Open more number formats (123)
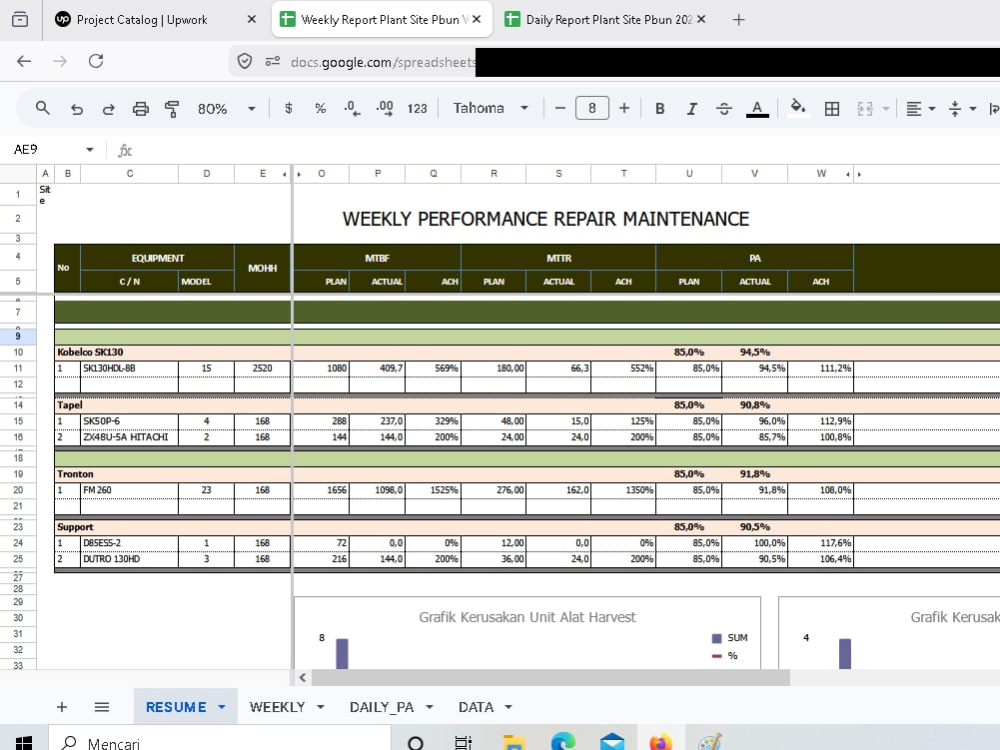This screenshot has height=750, width=1000. point(417,108)
